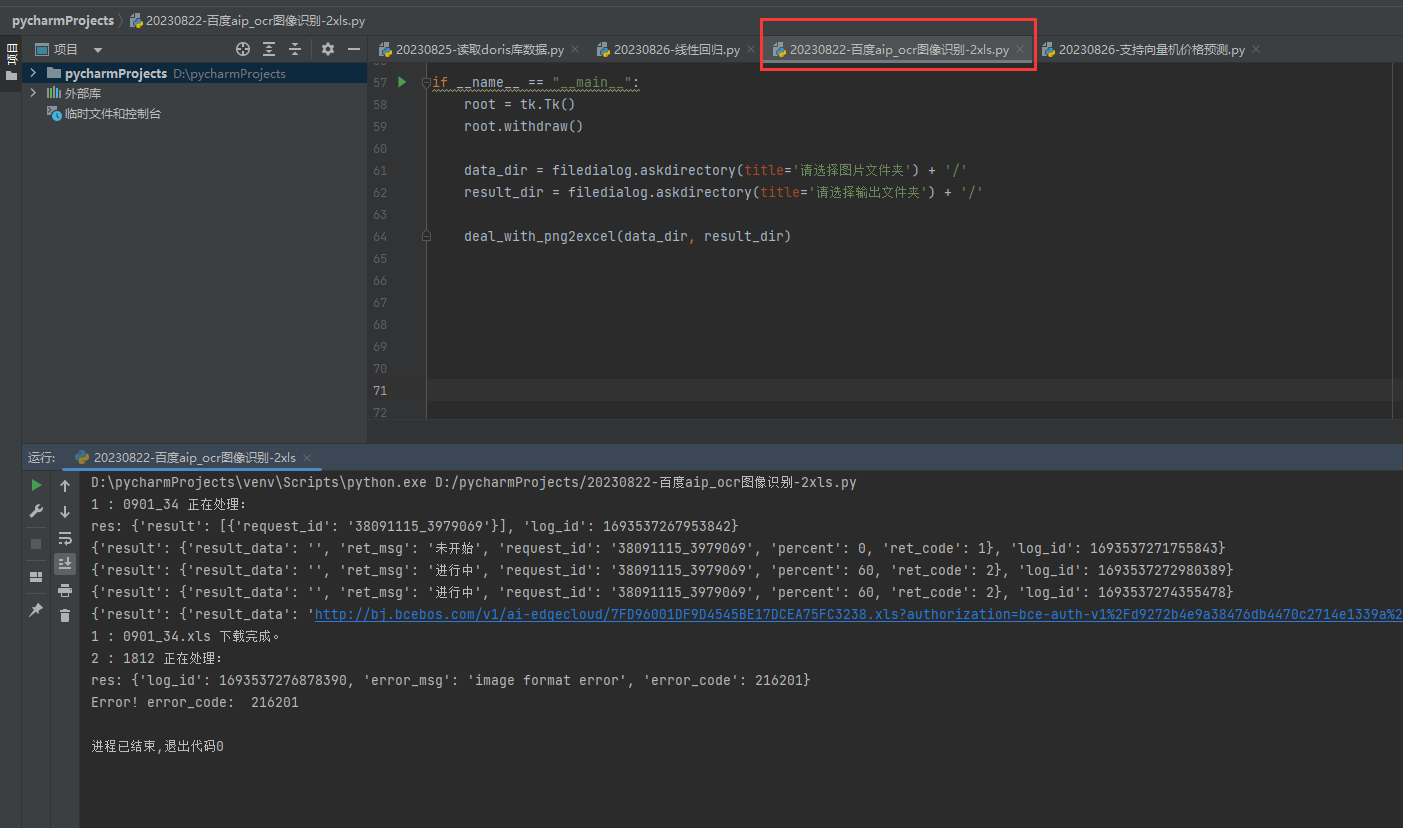This screenshot has width=1403, height=828.
Task: Click deal_with_png2excel call line
Action: pos(628,236)
